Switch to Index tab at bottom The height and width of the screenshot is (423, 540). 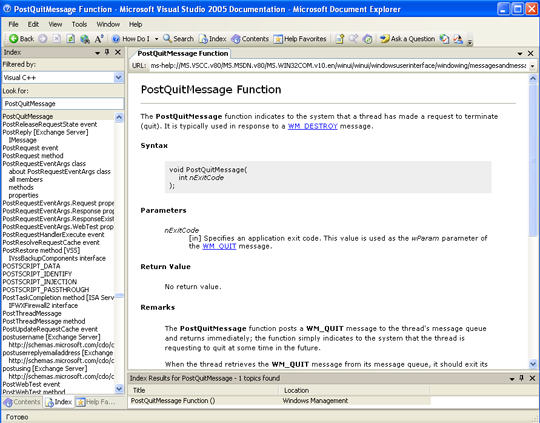tap(59, 402)
